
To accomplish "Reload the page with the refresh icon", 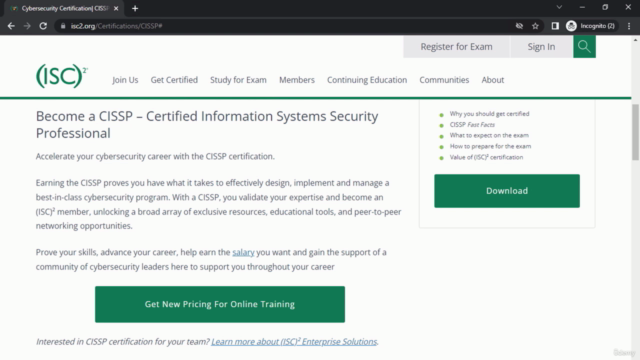I will [x=43, y=26].
